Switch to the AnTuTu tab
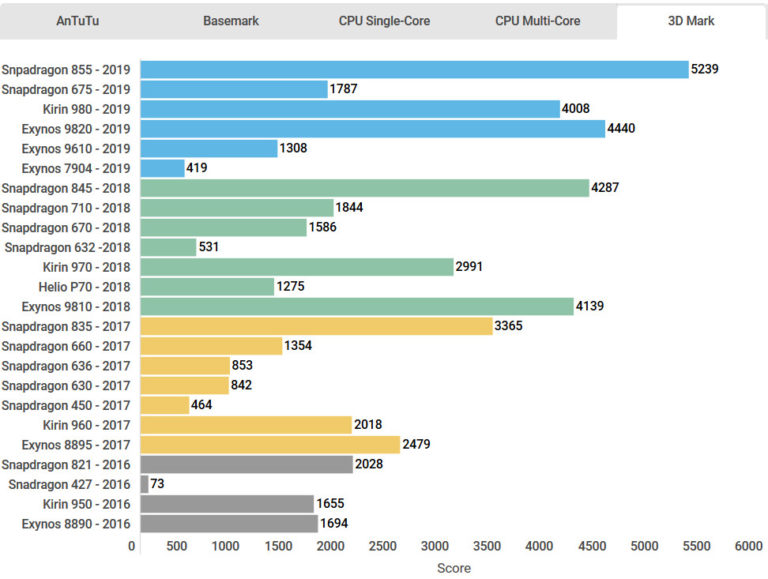768x579 pixels. coord(75,21)
